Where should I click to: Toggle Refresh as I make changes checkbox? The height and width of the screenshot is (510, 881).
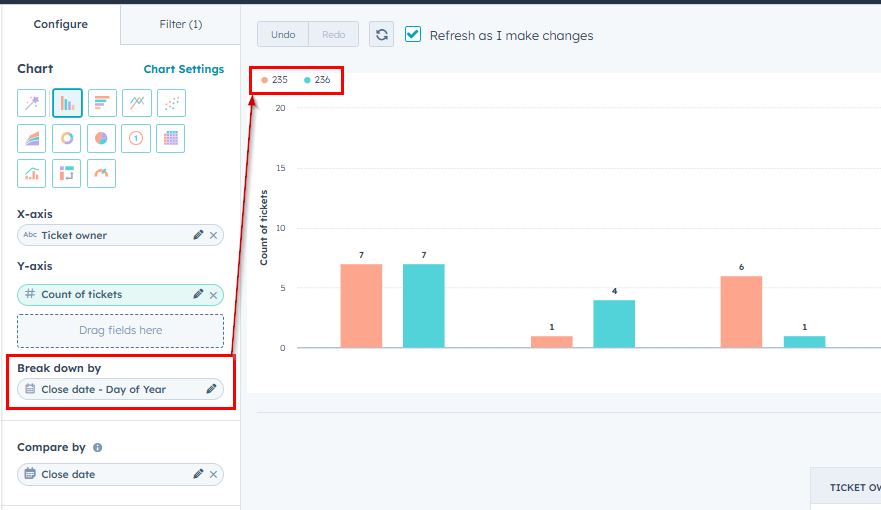tap(413, 34)
